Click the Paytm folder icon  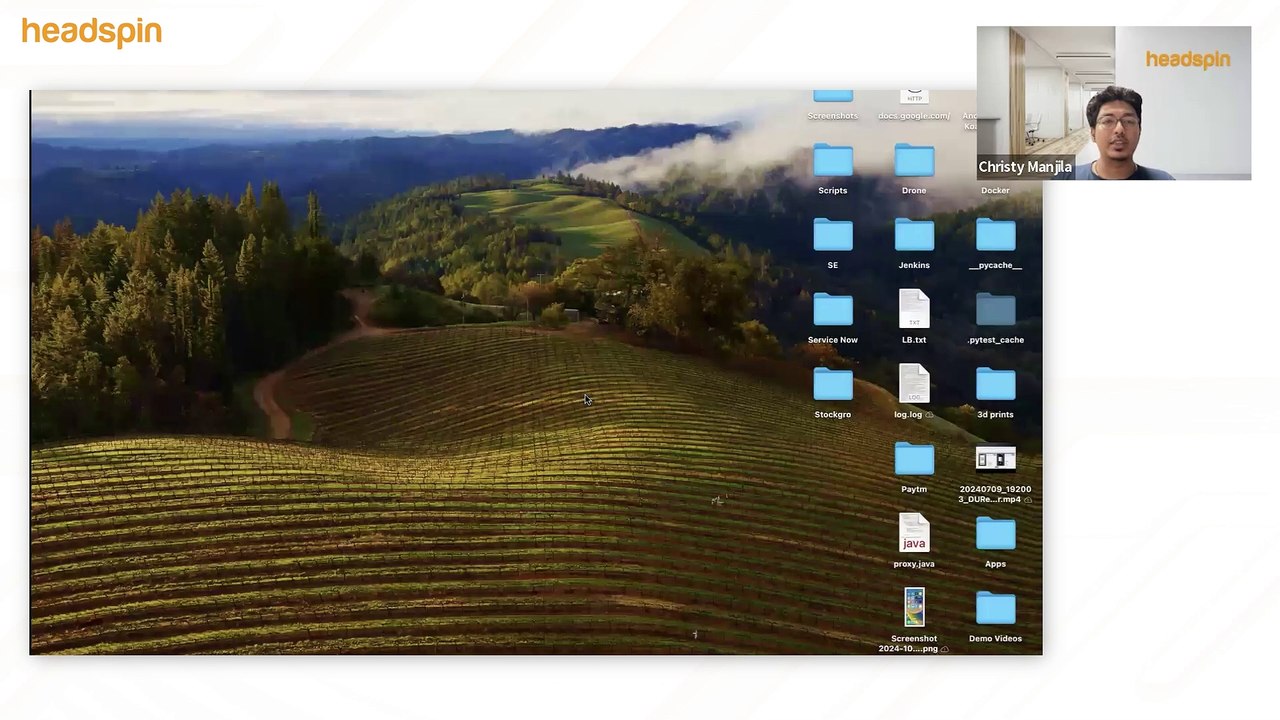[x=914, y=461]
